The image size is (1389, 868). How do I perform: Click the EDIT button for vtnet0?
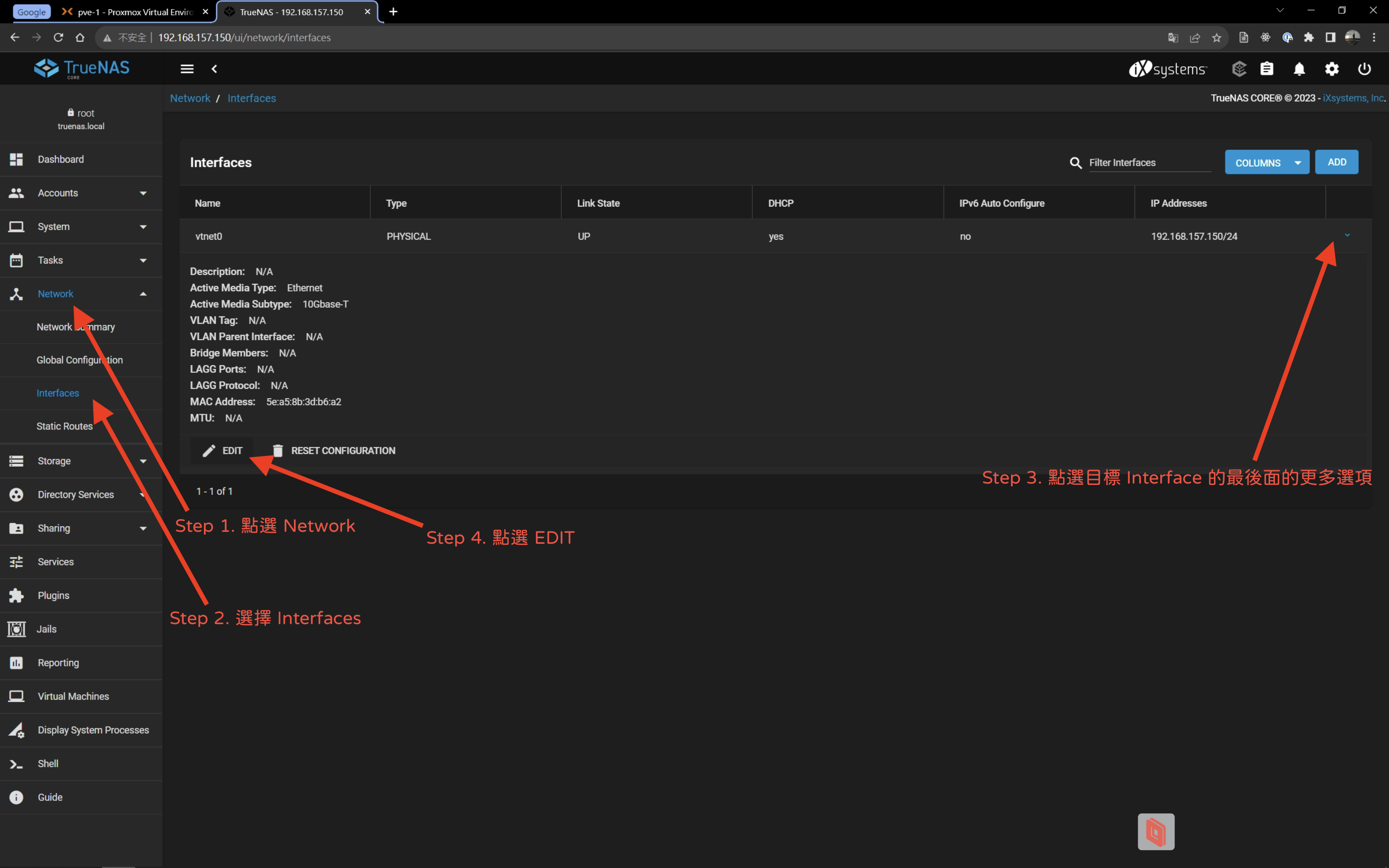(223, 451)
